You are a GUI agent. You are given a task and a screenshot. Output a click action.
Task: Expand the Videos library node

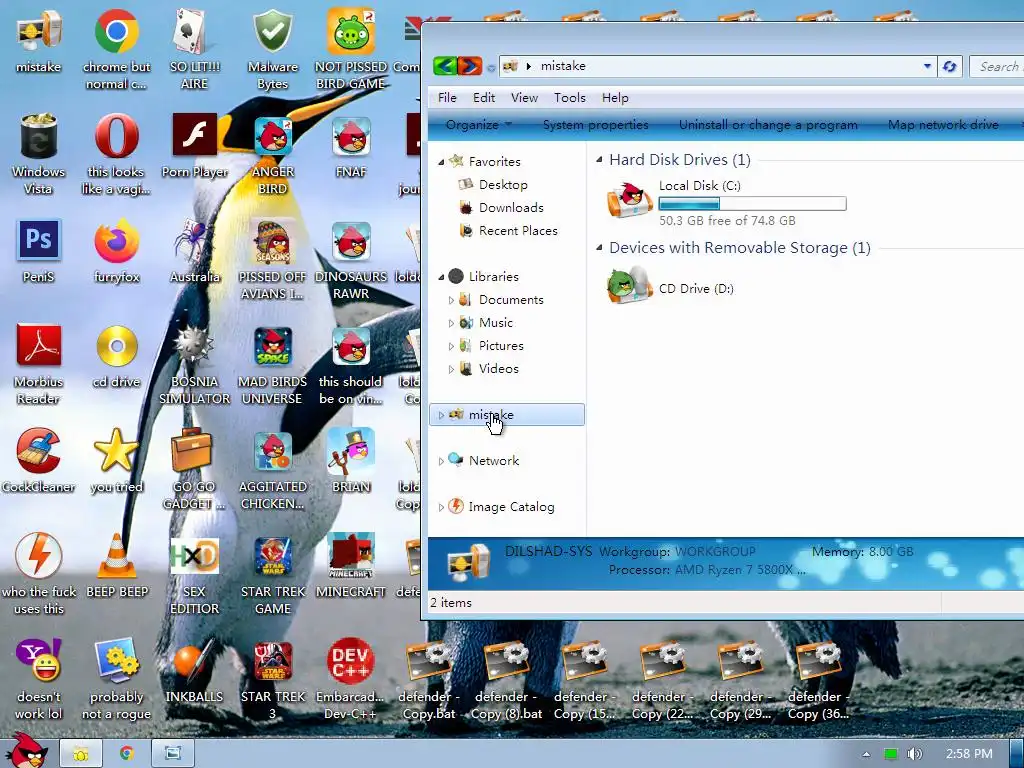click(x=451, y=369)
